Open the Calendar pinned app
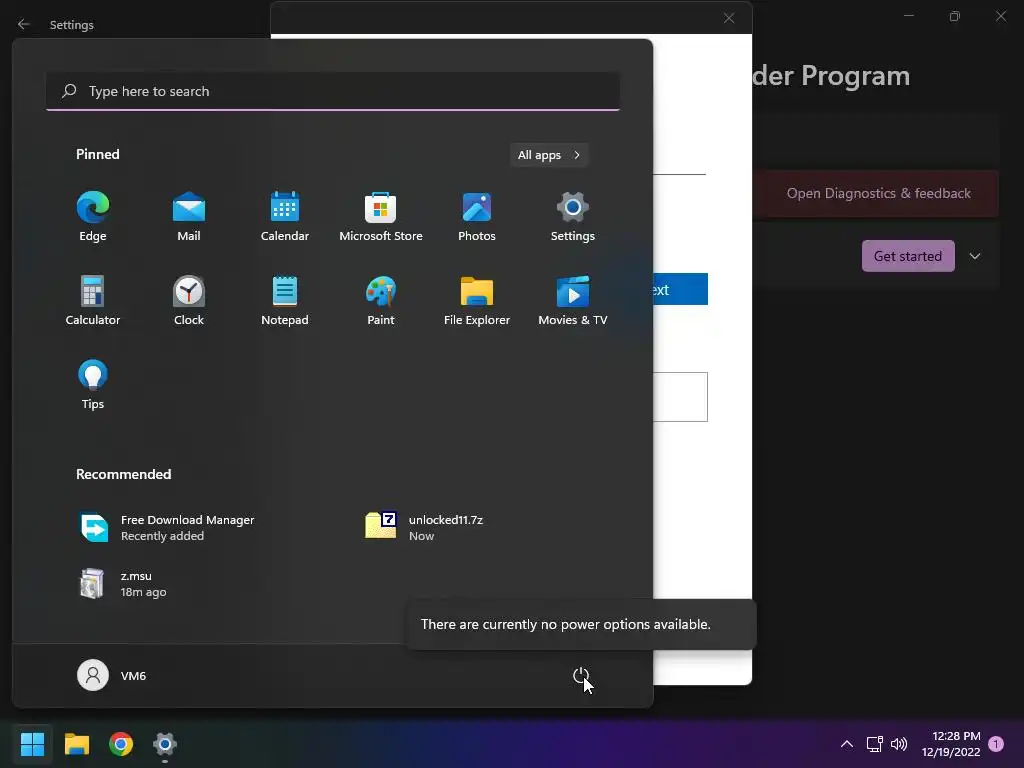The height and width of the screenshot is (768, 1024). click(285, 217)
